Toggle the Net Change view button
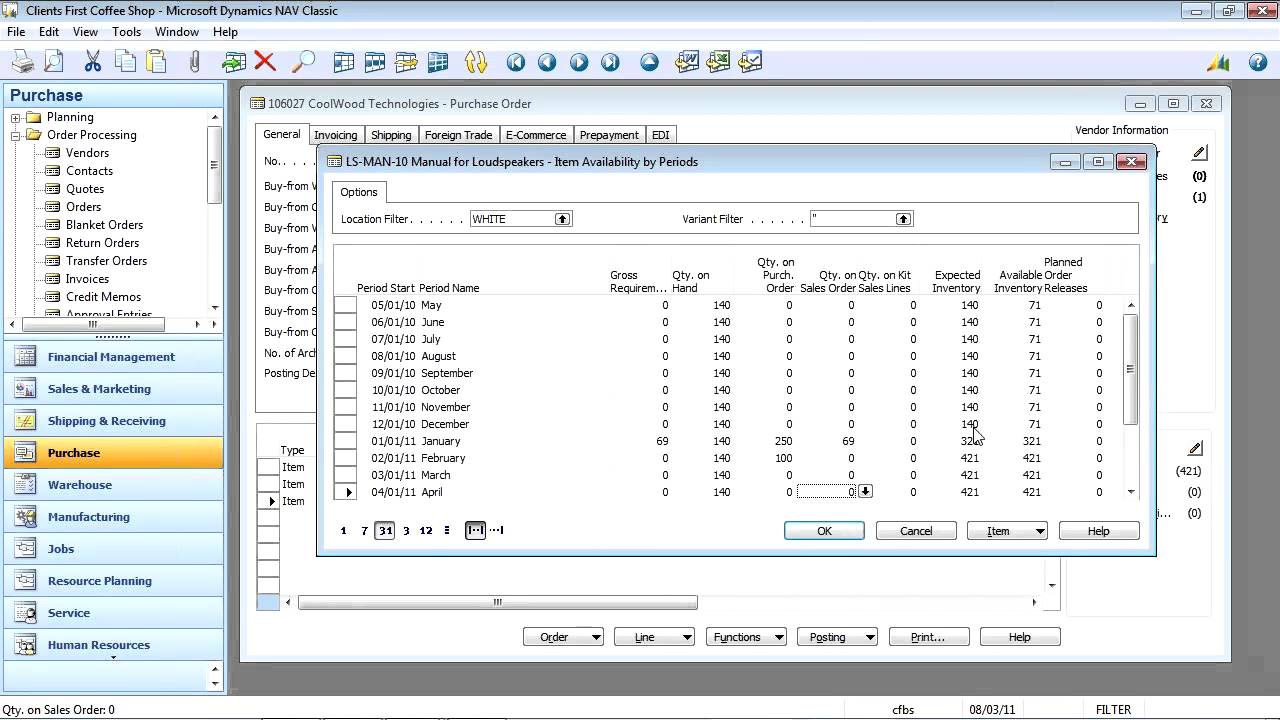Screen dimensions: 1280x720 coord(476,531)
